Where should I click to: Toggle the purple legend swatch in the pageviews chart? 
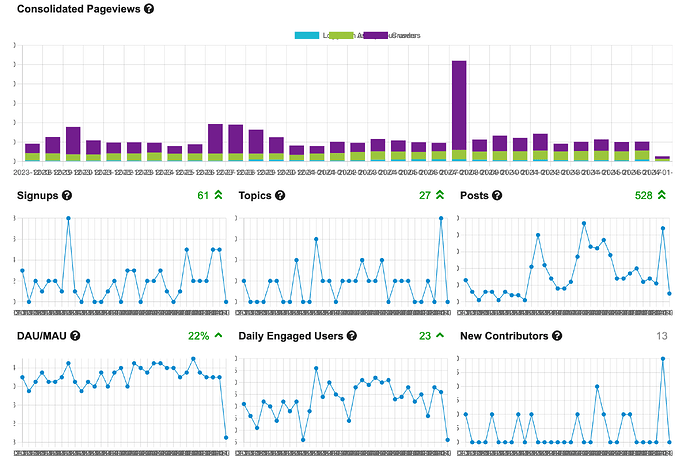coord(376,36)
